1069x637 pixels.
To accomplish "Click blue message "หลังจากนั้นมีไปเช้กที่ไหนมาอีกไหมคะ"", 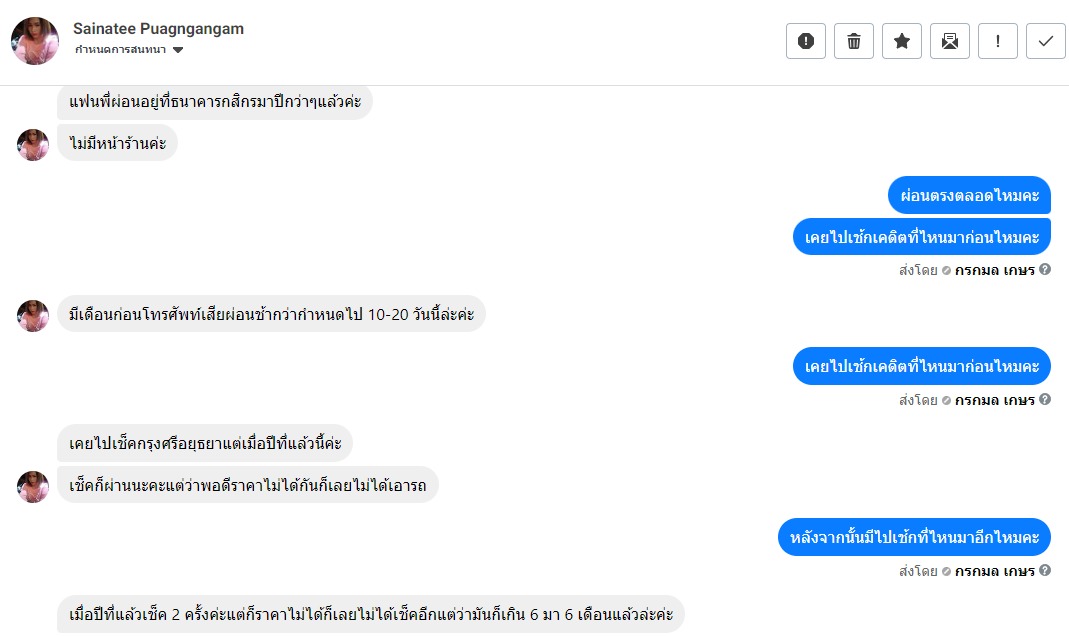I will 914,537.
